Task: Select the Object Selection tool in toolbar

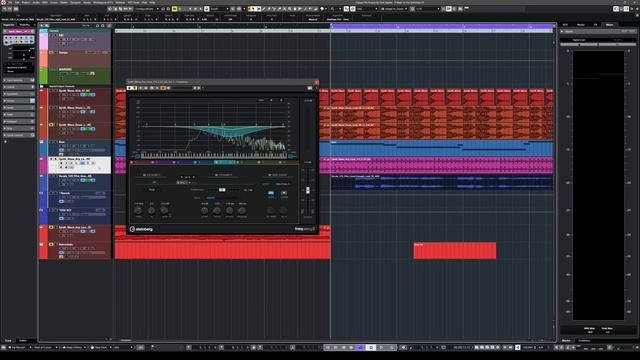Action: pyautogui.click(x=253, y=9)
